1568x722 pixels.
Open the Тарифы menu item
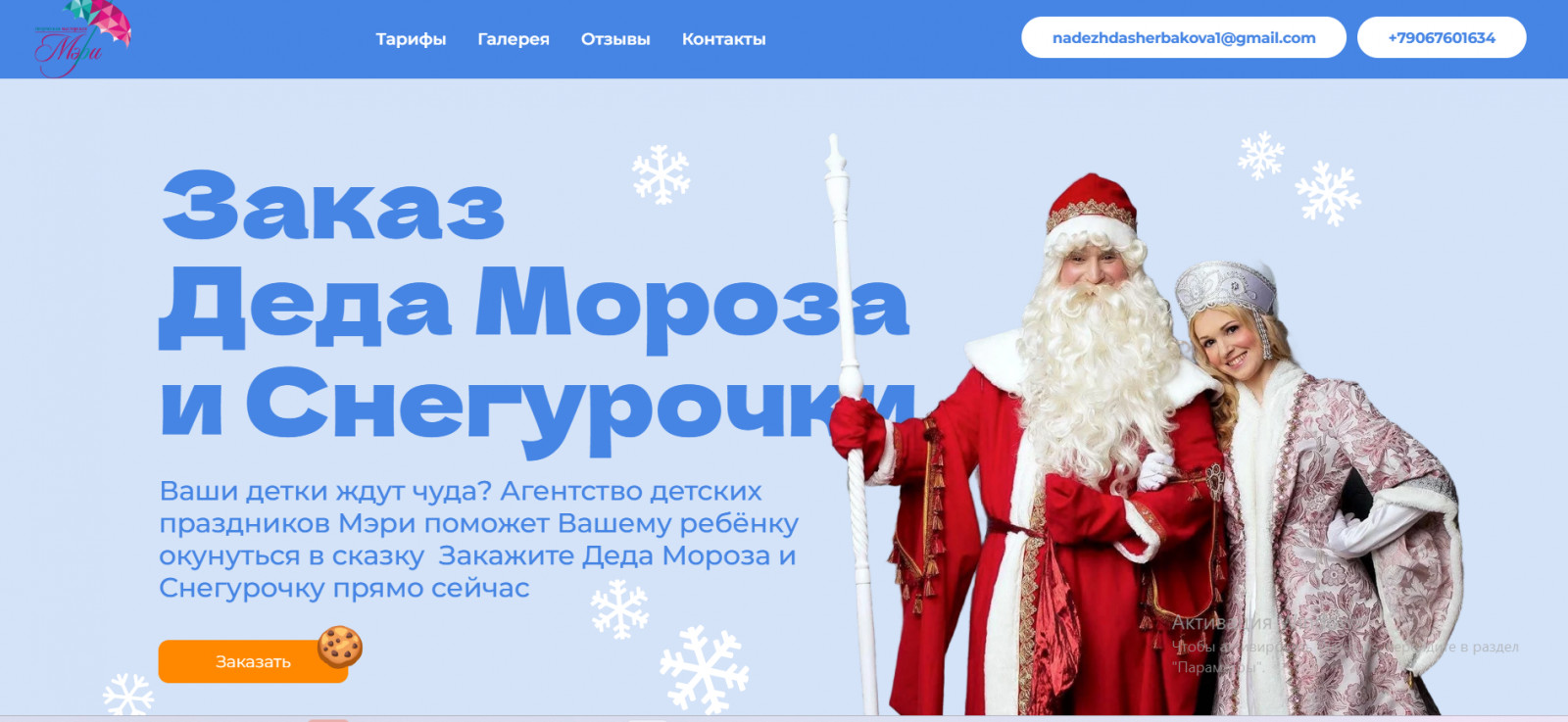pyautogui.click(x=411, y=39)
